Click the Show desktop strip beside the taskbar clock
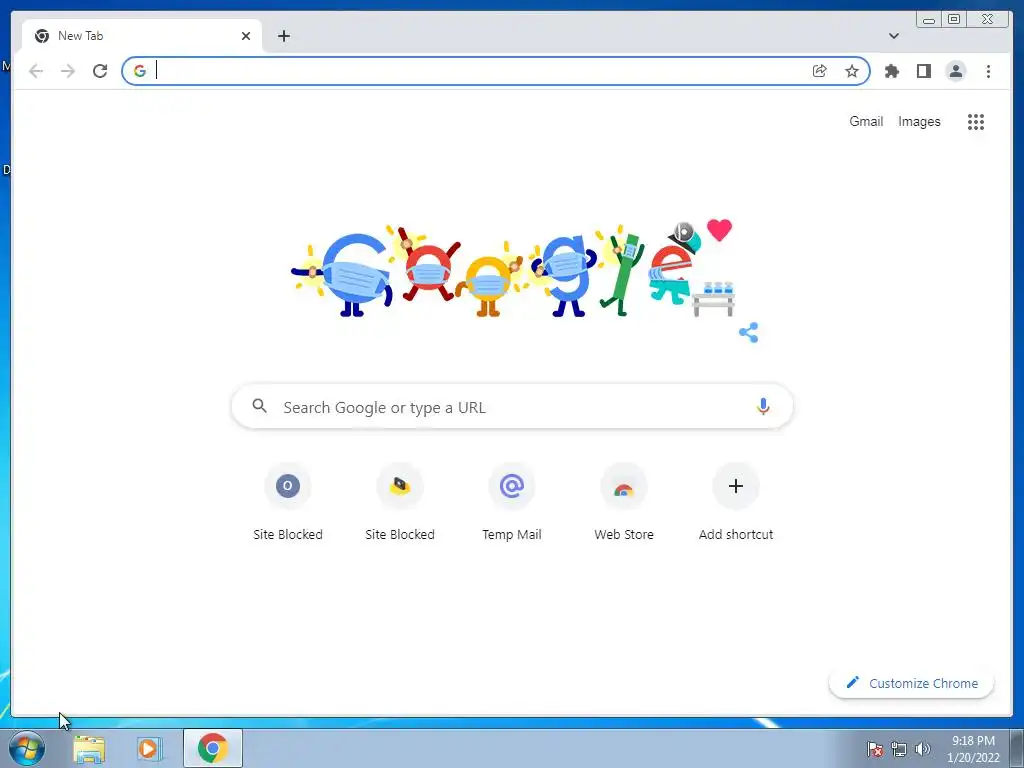 pos(1017,748)
